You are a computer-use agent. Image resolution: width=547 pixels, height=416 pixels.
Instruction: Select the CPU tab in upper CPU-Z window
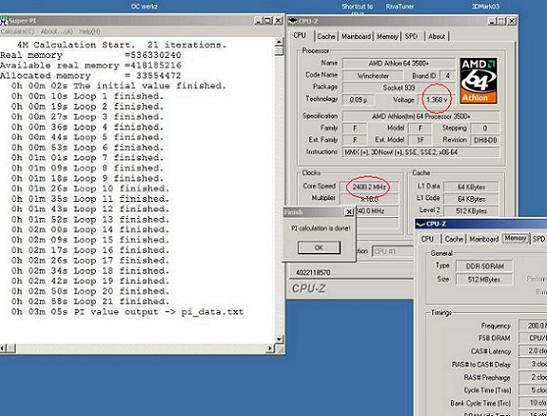300,36
